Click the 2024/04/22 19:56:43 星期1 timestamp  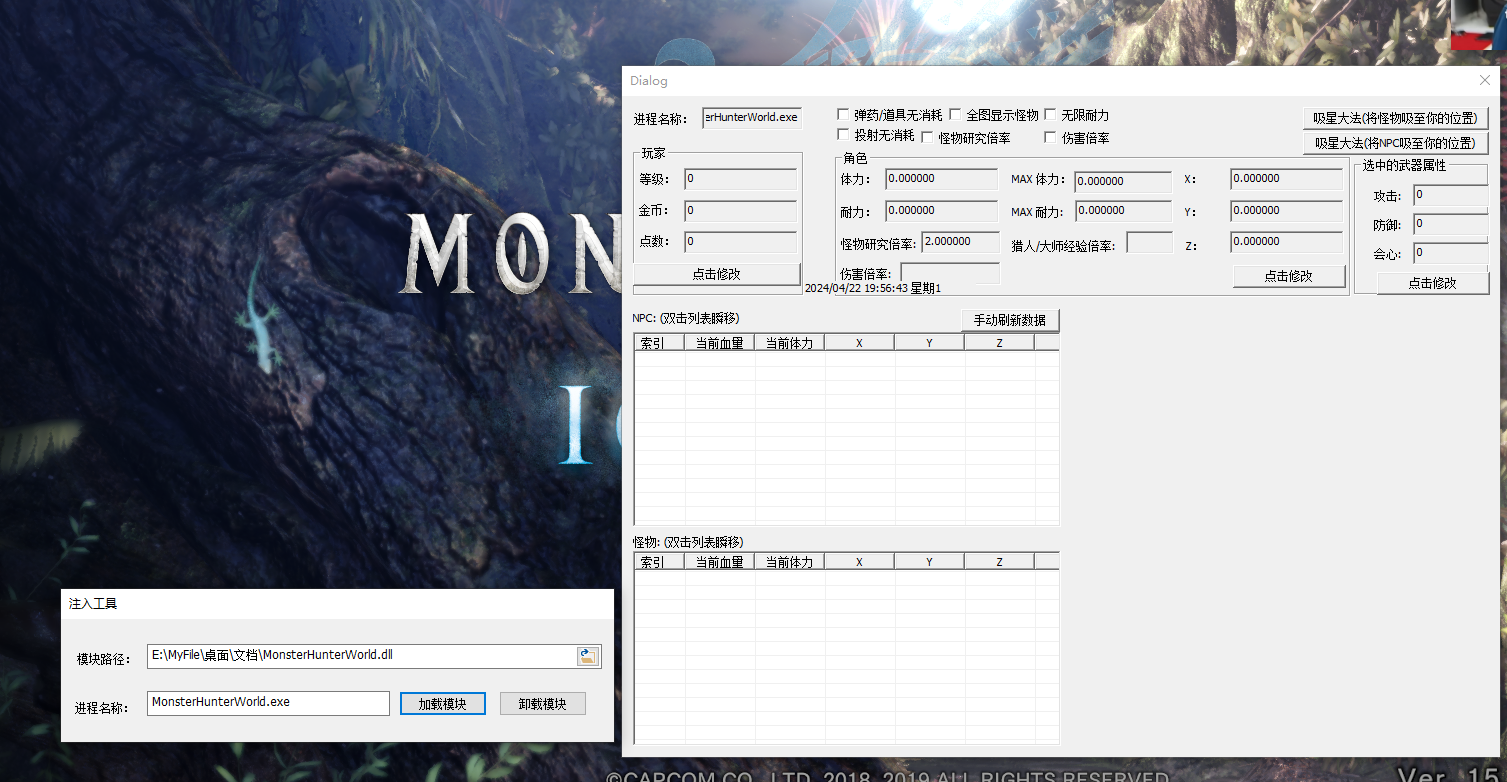click(x=872, y=288)
